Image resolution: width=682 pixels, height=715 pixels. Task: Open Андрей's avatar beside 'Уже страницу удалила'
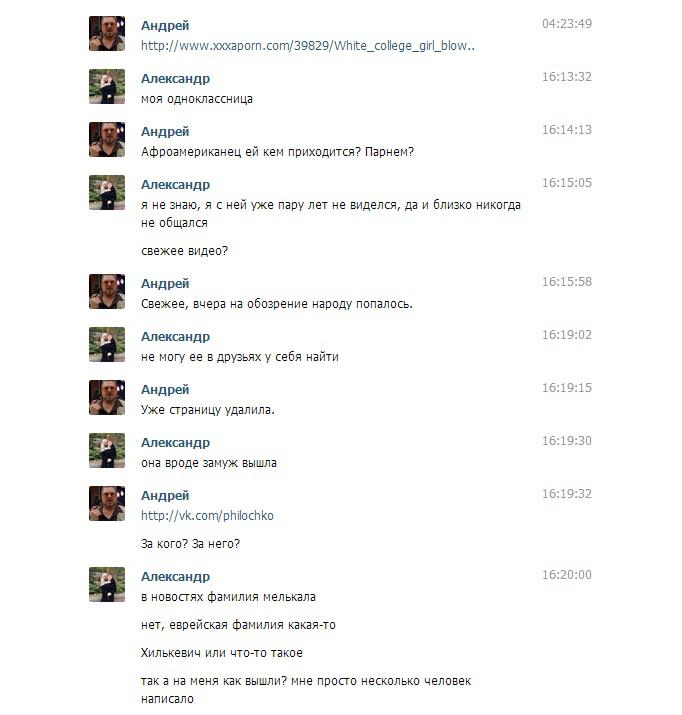pos(107,397)
